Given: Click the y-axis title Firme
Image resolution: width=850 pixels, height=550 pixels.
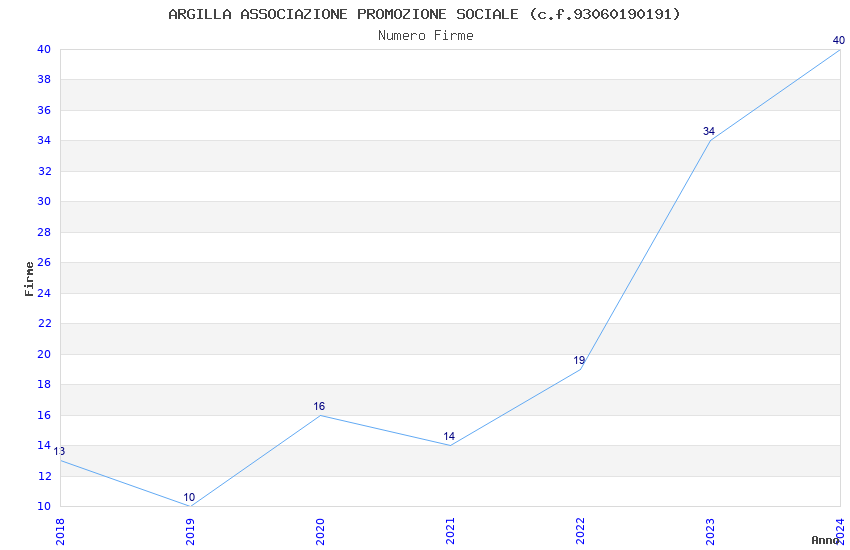Looking at the screenshot, I should click(x=29, y=279).
